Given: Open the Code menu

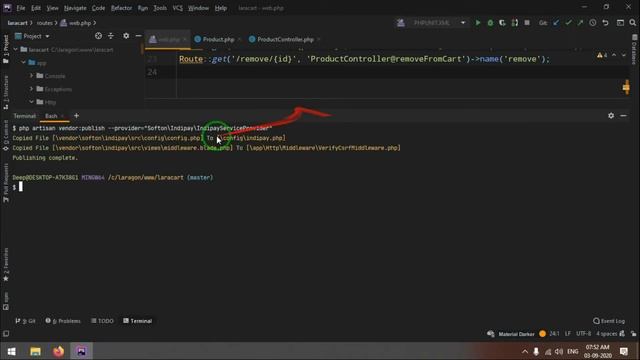Looking at the screenshot, I should coord(98,8).
